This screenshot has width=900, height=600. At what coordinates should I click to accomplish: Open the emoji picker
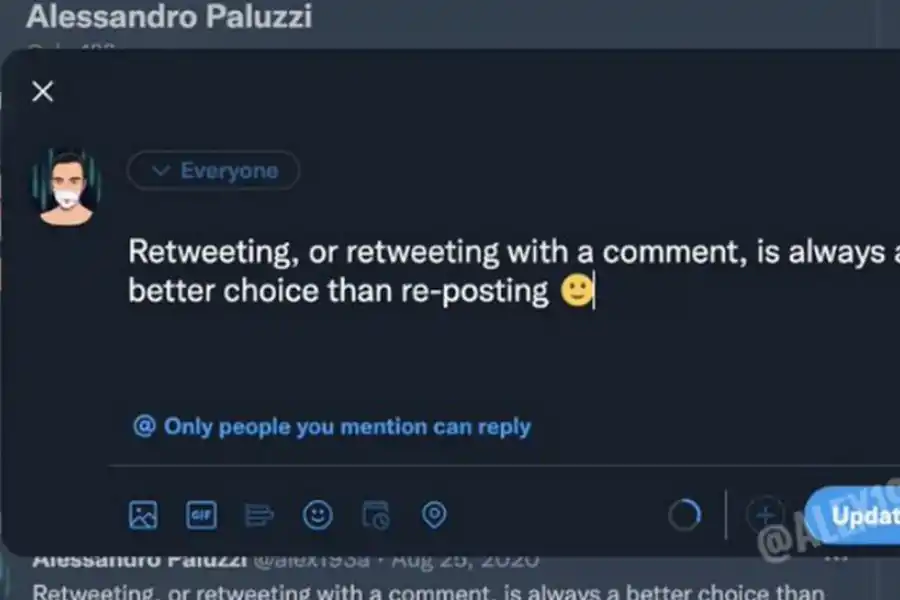317,515
